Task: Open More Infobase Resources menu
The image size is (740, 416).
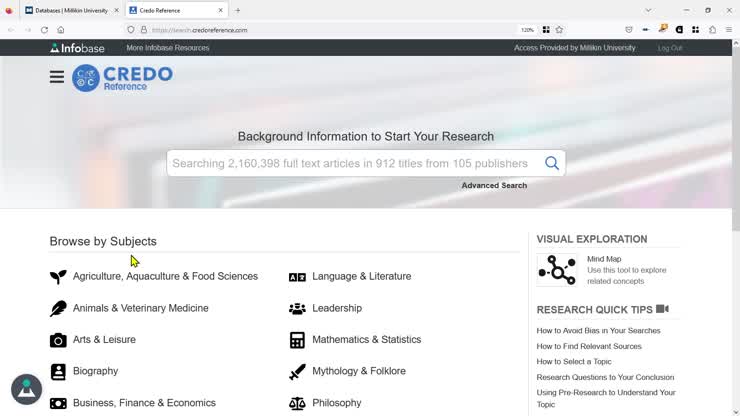Action: click(x=168, y=48)
